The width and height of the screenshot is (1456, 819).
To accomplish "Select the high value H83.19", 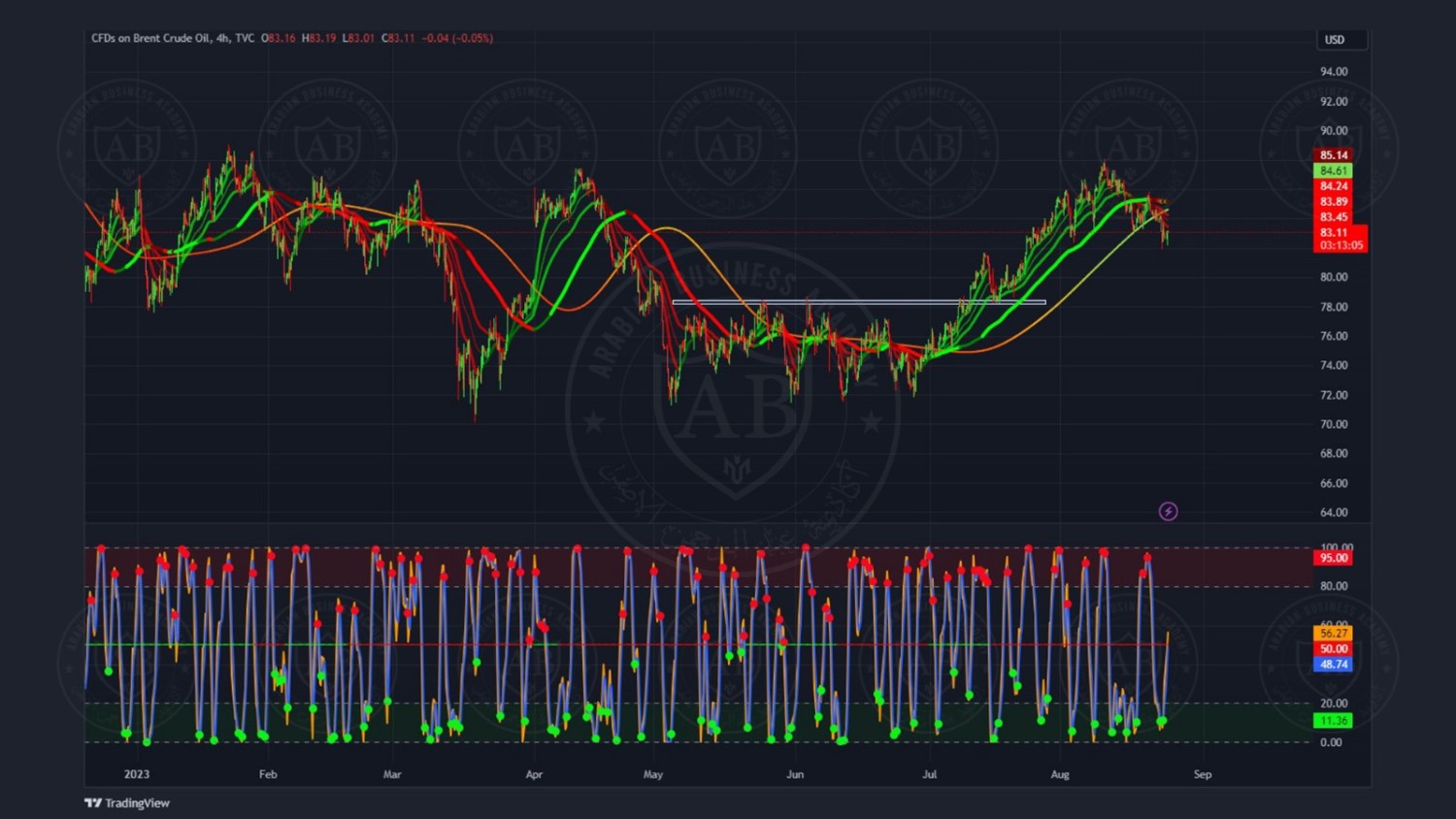I will point(319,39).
